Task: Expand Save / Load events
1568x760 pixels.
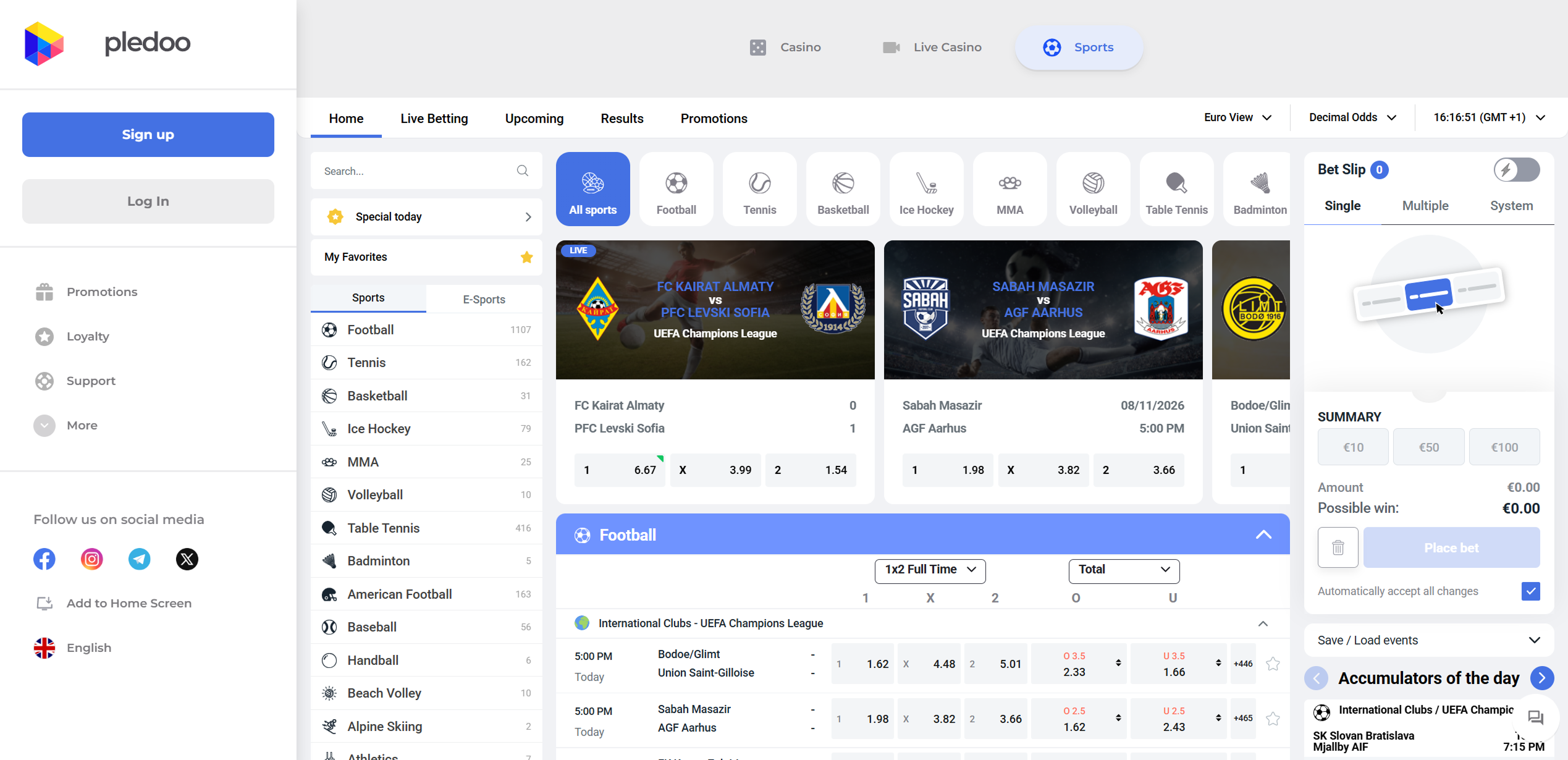Action: 1429,640
